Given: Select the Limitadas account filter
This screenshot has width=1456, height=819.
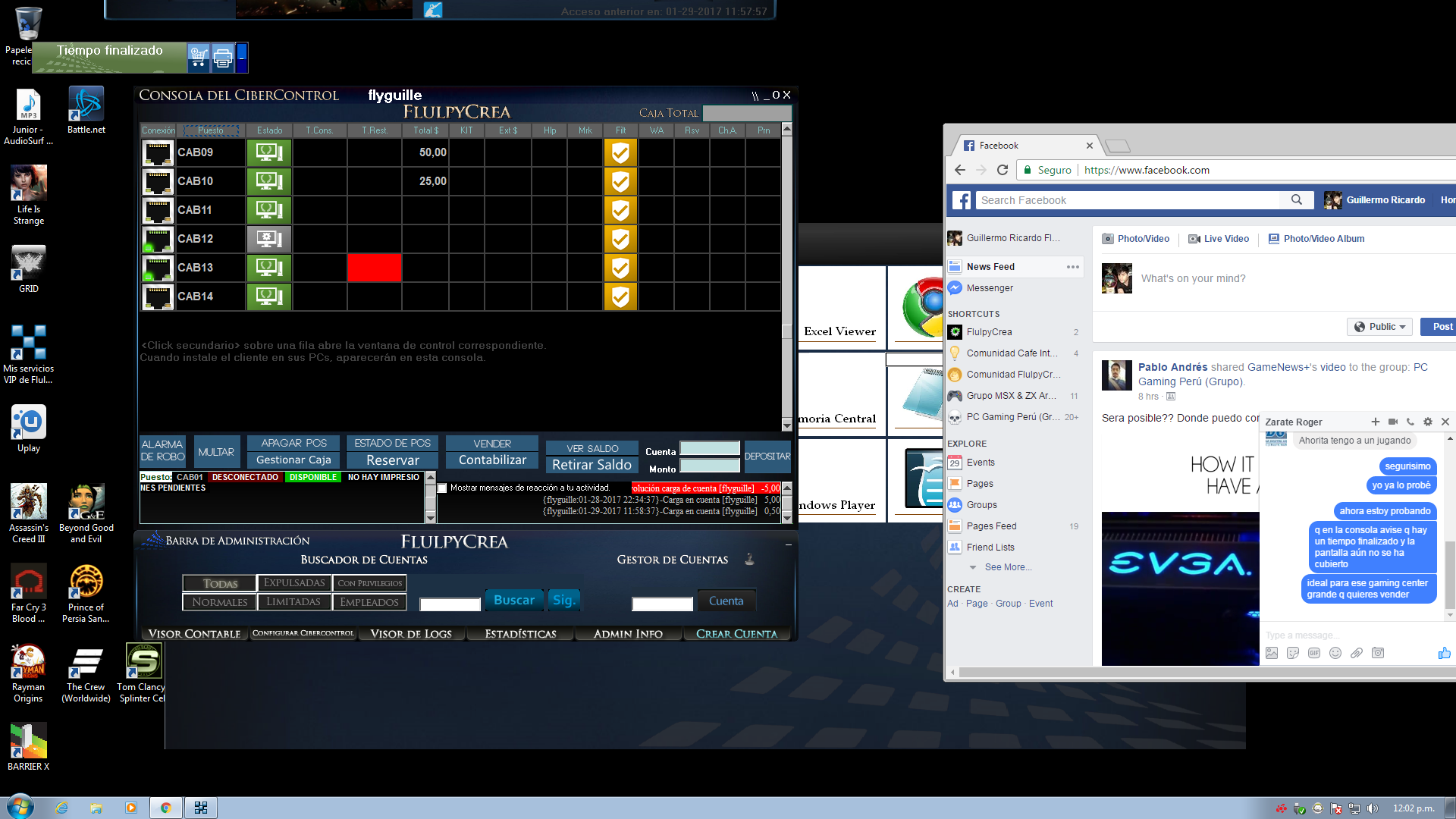Looking at the screenshot, I should click(x=294, y=602).
